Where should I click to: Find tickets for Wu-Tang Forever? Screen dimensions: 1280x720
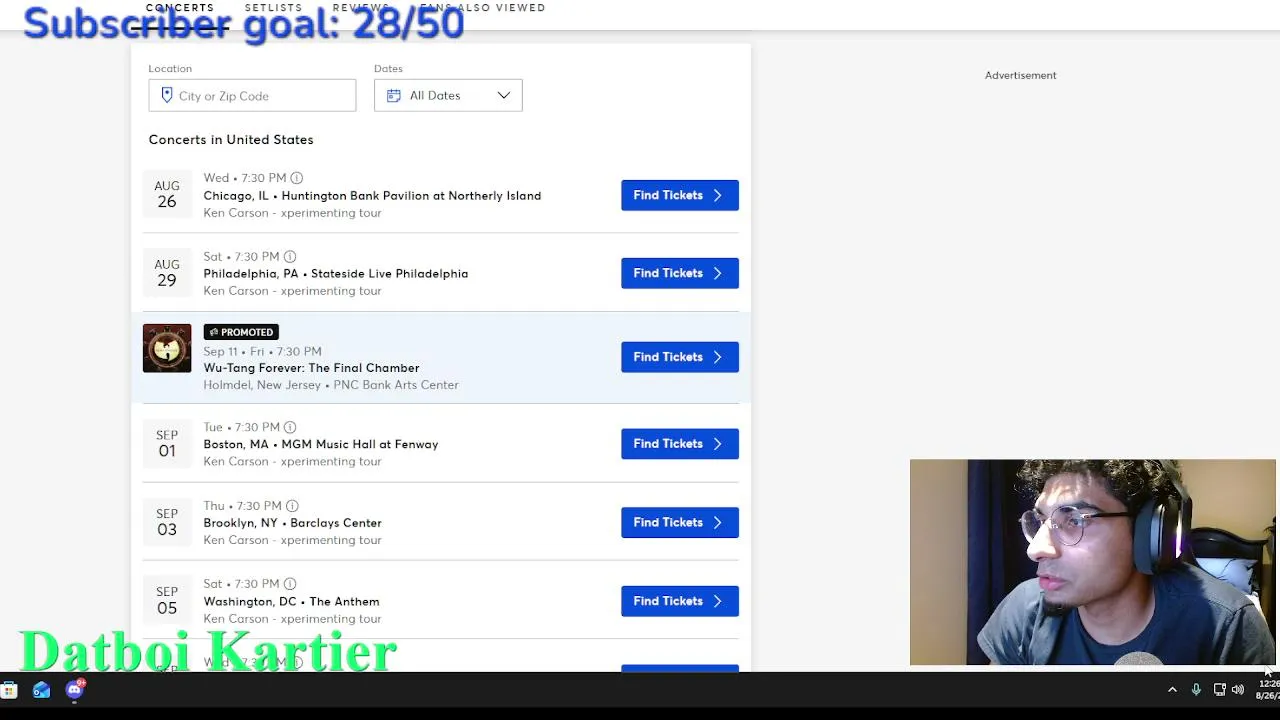(x=680, y=357)
